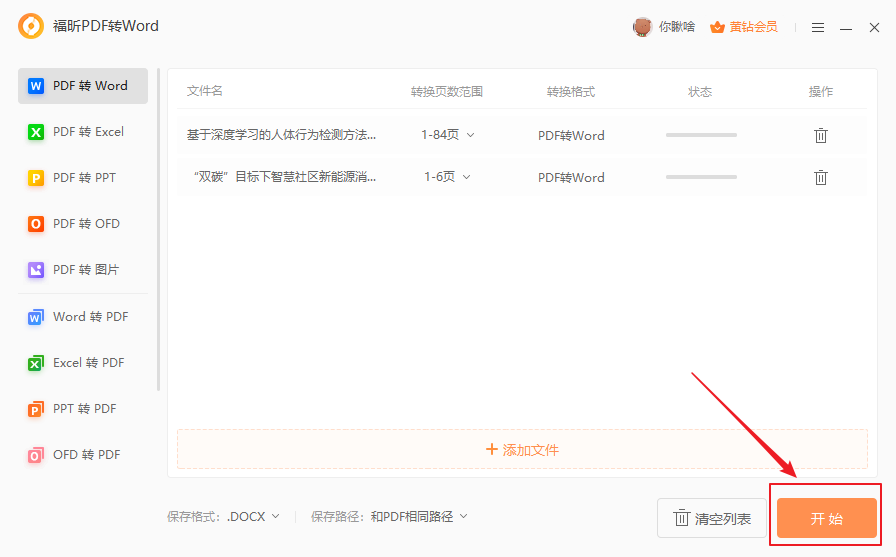
Task: Click 清空列表 to clear the list
Action: tap(711, 519)
